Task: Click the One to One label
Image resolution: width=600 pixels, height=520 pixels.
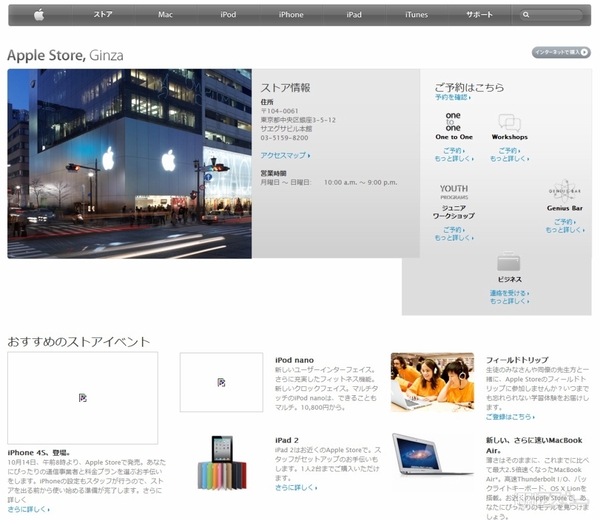Action: [454, 137]
